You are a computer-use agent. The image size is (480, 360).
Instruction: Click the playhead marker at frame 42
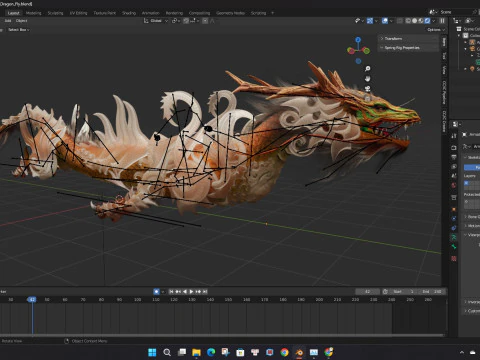32,300
